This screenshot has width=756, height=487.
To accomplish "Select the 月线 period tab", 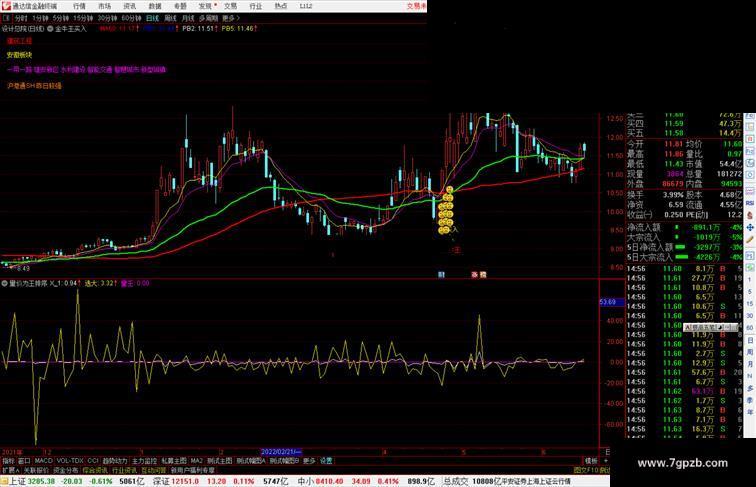I will [188, 18].
